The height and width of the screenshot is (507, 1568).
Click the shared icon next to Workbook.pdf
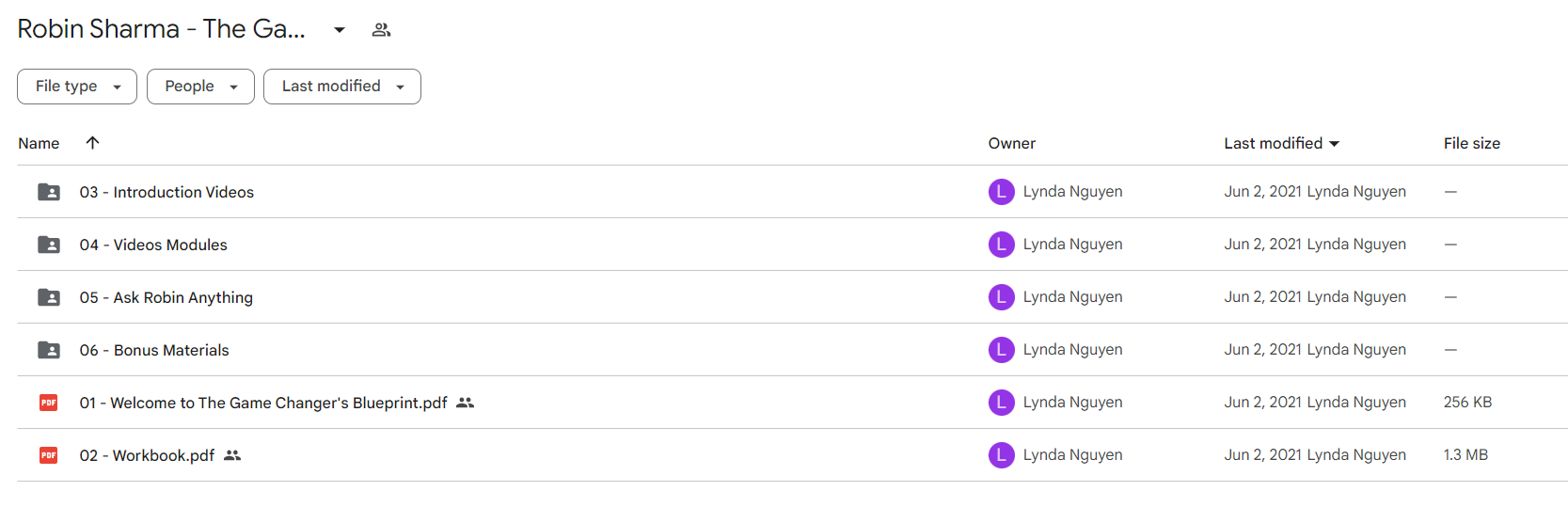(x=232, y=455)
